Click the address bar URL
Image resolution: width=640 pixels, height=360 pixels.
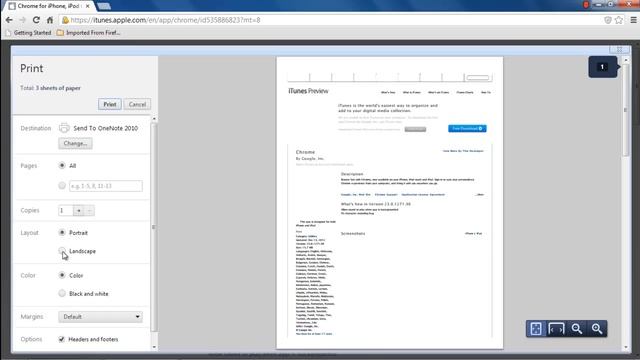click(165, 20)
